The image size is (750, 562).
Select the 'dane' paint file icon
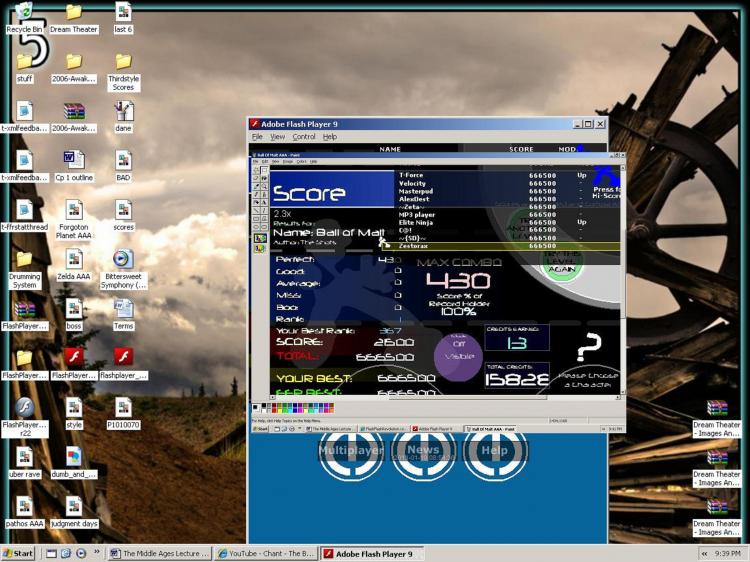[123, 117]
